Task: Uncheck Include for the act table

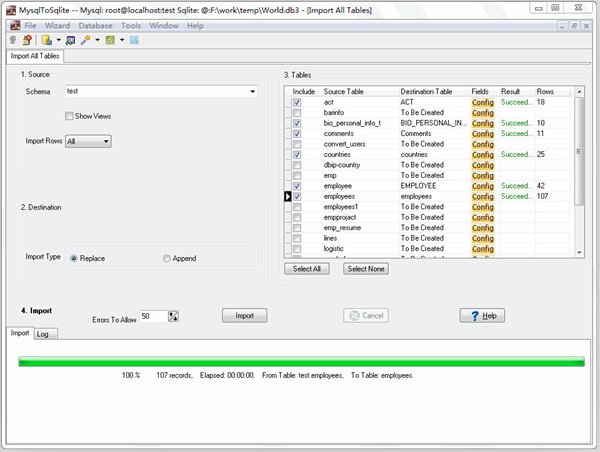Action: [x=297, y=102]
